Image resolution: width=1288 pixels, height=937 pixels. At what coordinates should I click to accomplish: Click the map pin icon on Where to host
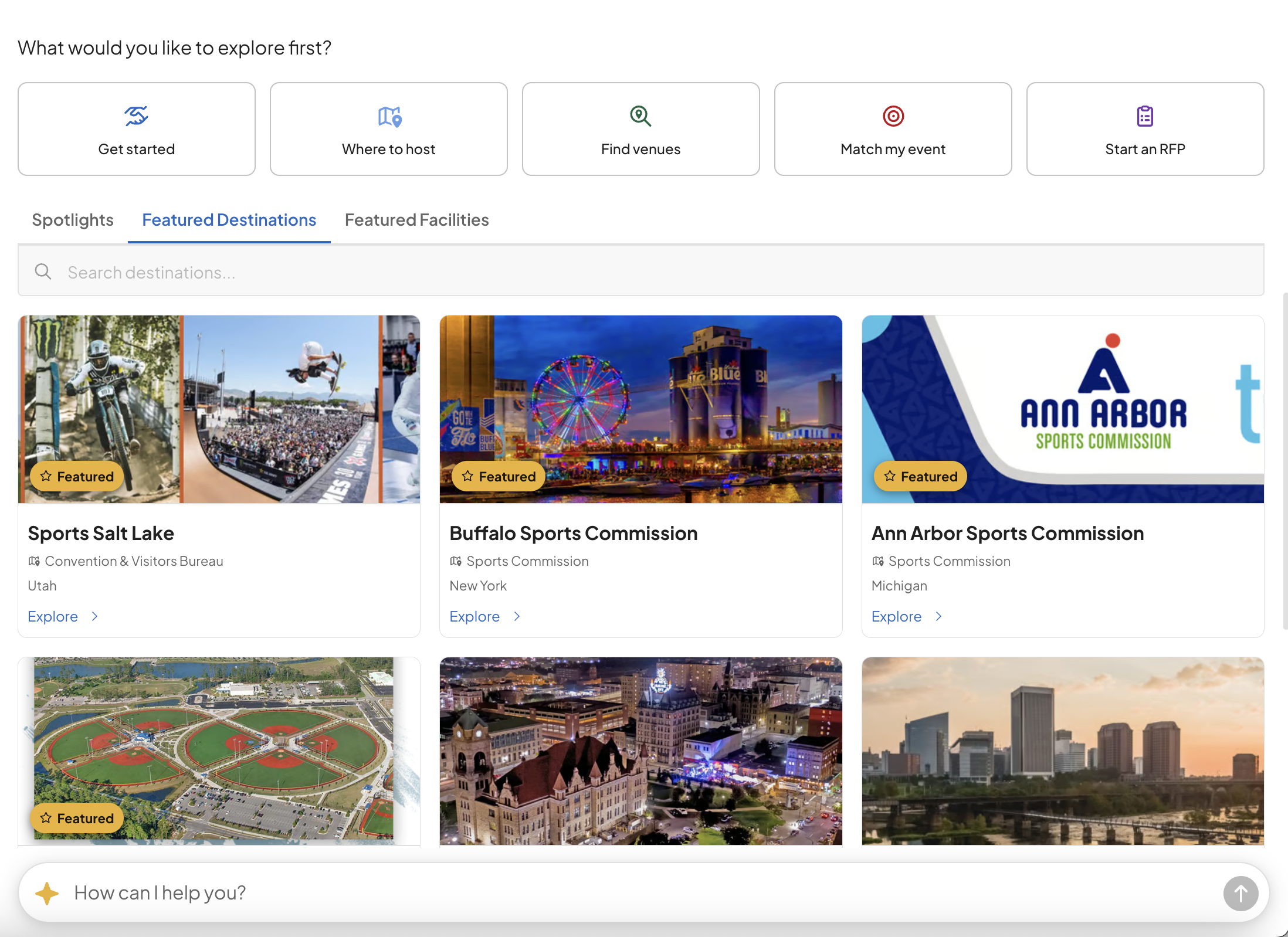389,117
